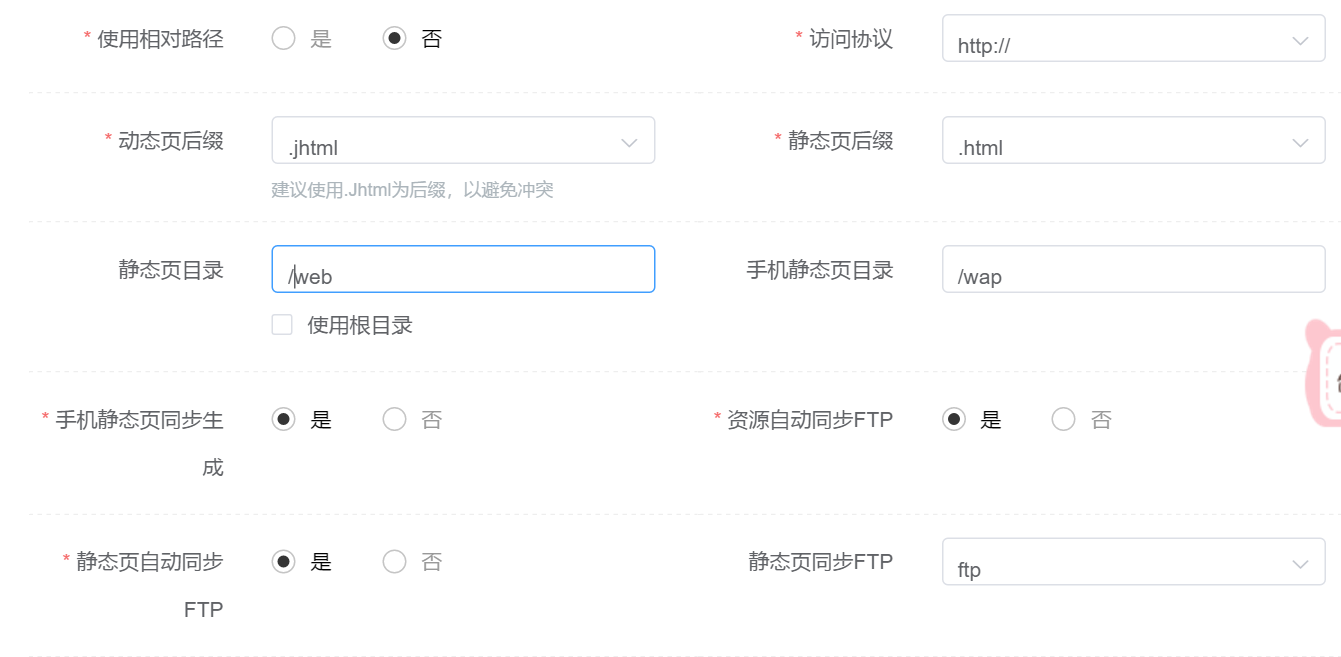Open the 静态页同步FTP dropdown

click(1132, 562)
